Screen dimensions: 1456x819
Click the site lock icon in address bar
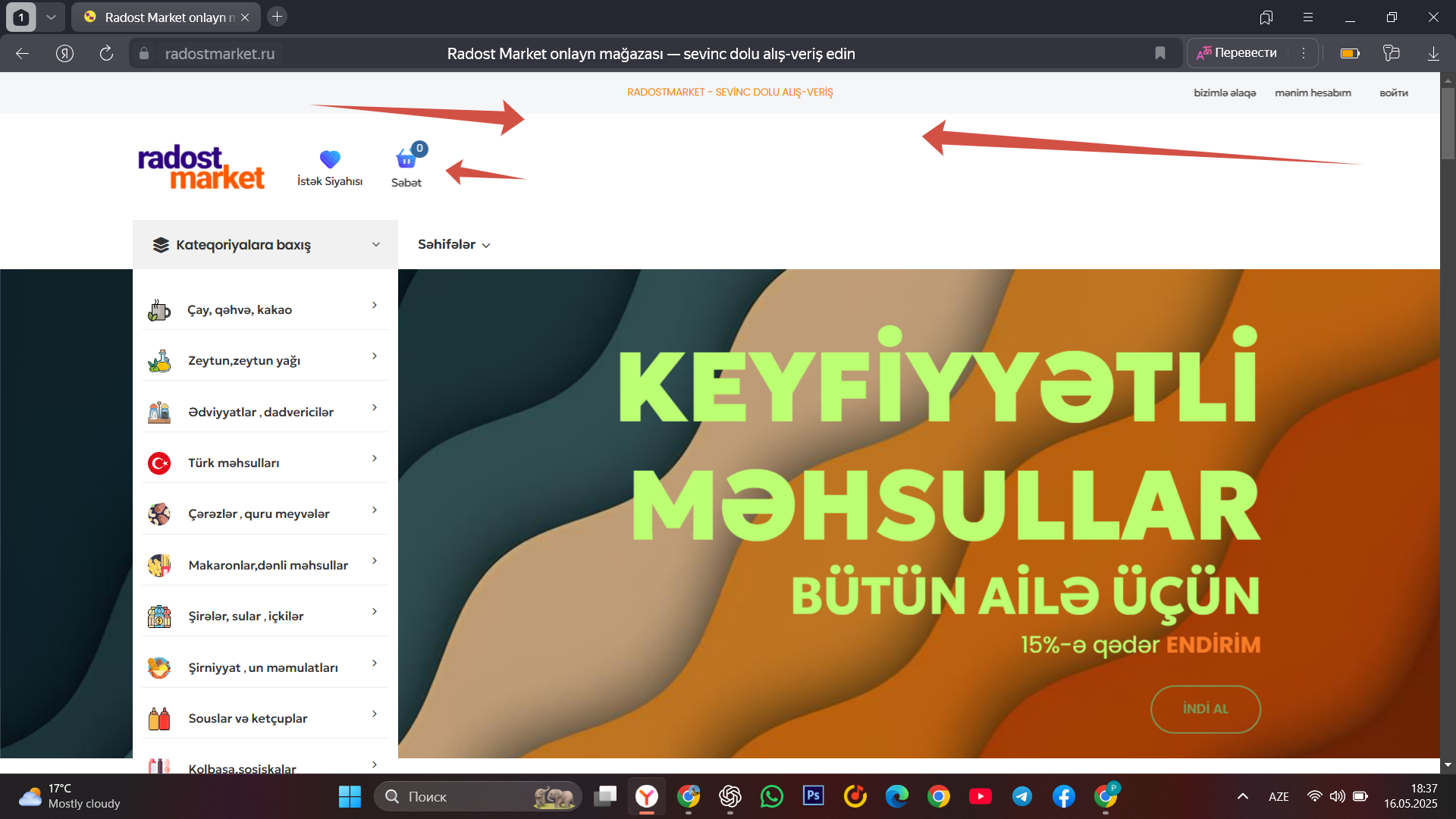pyautogui.click(x=144, y=53)
